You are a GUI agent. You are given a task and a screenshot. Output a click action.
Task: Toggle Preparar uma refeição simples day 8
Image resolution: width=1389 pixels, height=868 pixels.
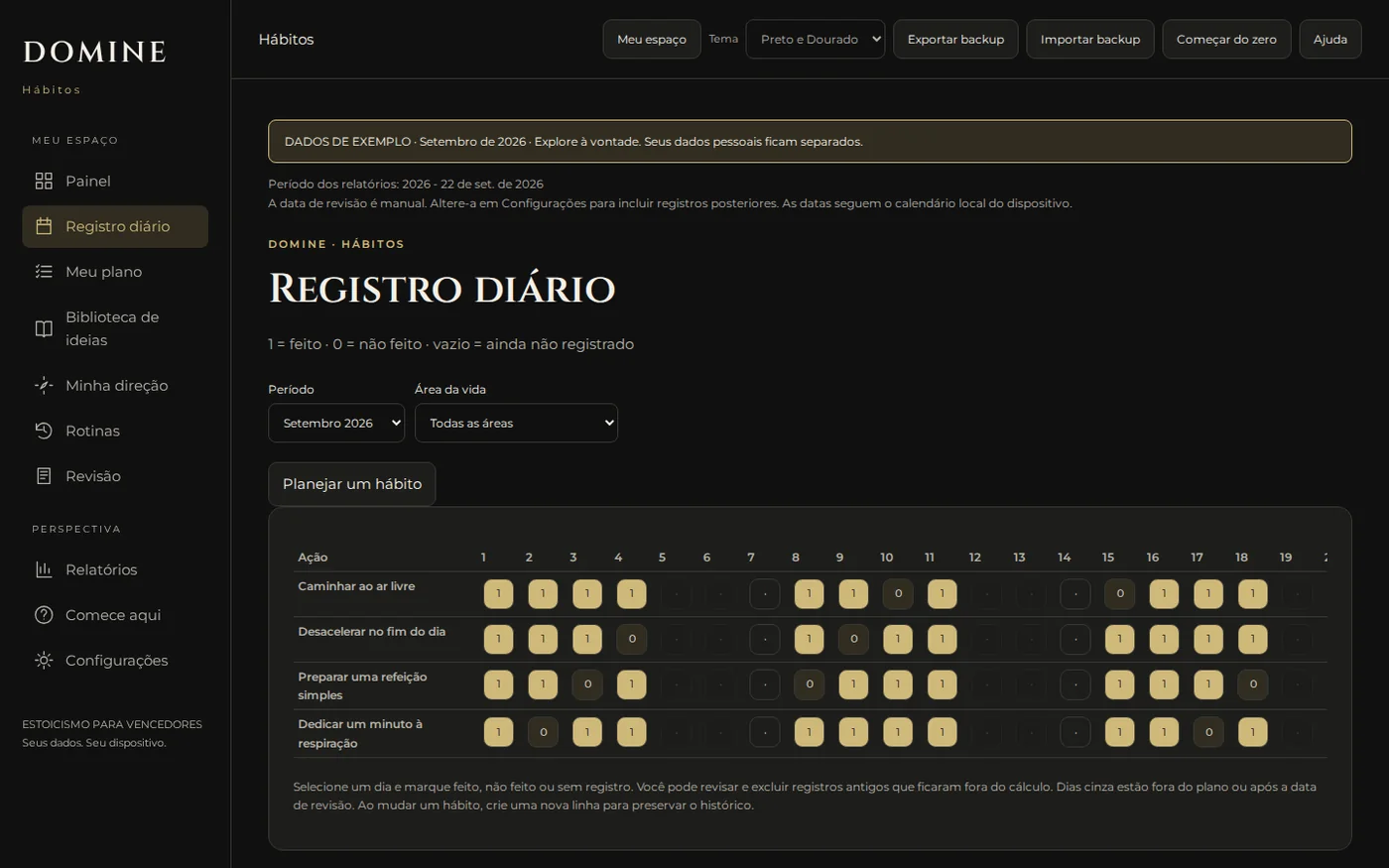pos(810,684)
